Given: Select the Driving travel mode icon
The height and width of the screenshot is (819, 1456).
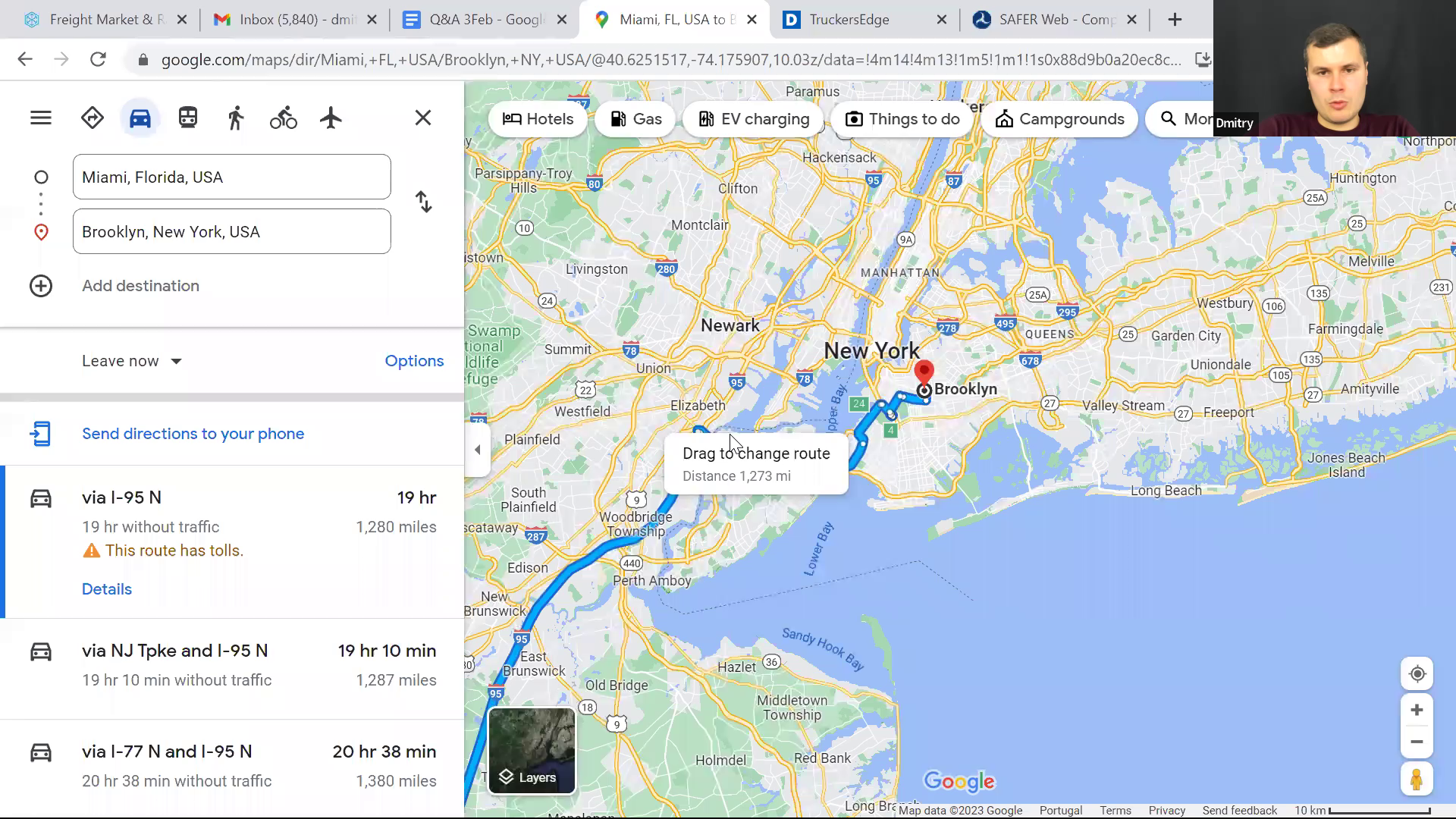Looking at the screenshot, I should pos(140,118).
